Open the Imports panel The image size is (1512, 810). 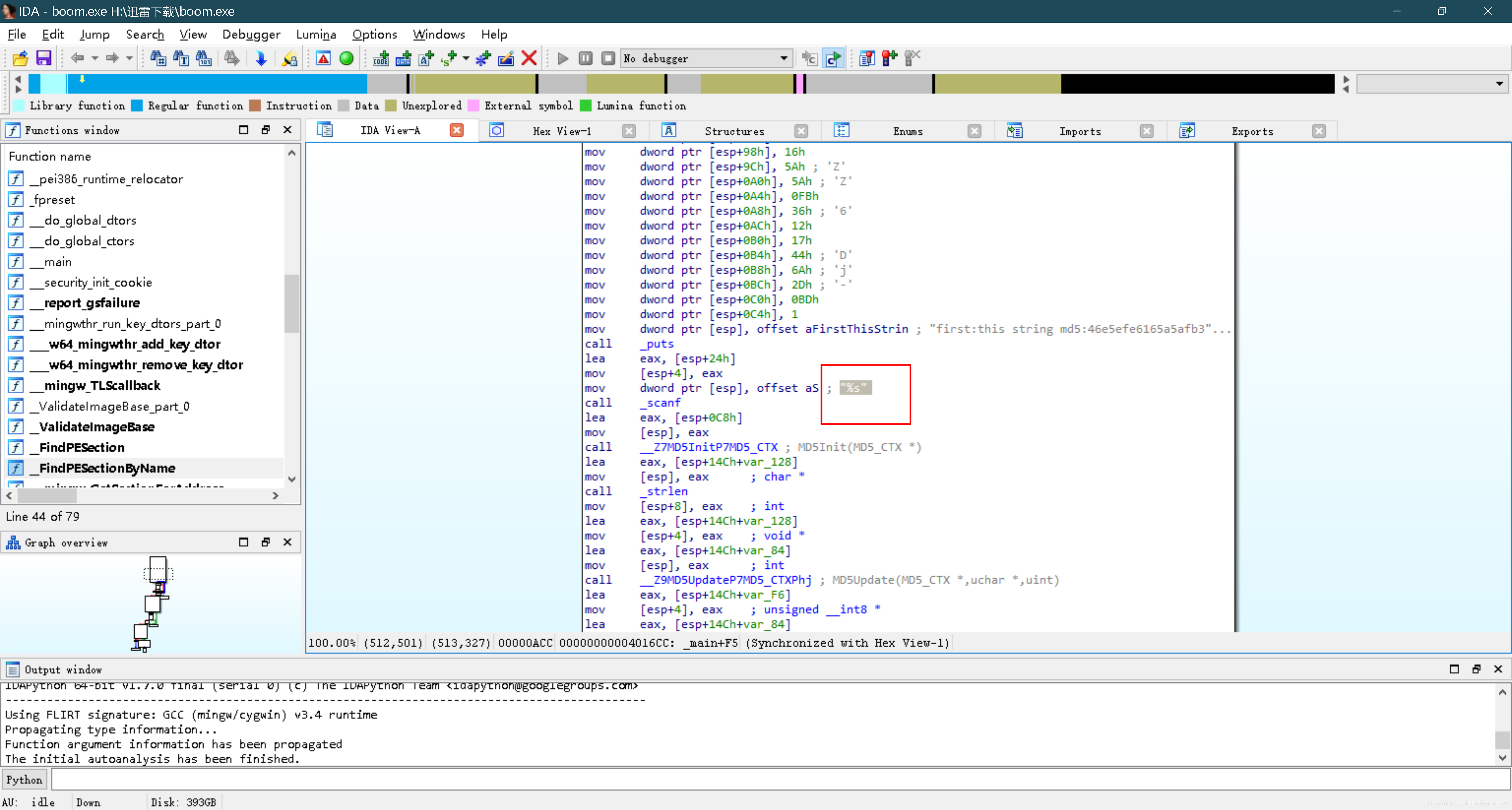coord(1079,131)
